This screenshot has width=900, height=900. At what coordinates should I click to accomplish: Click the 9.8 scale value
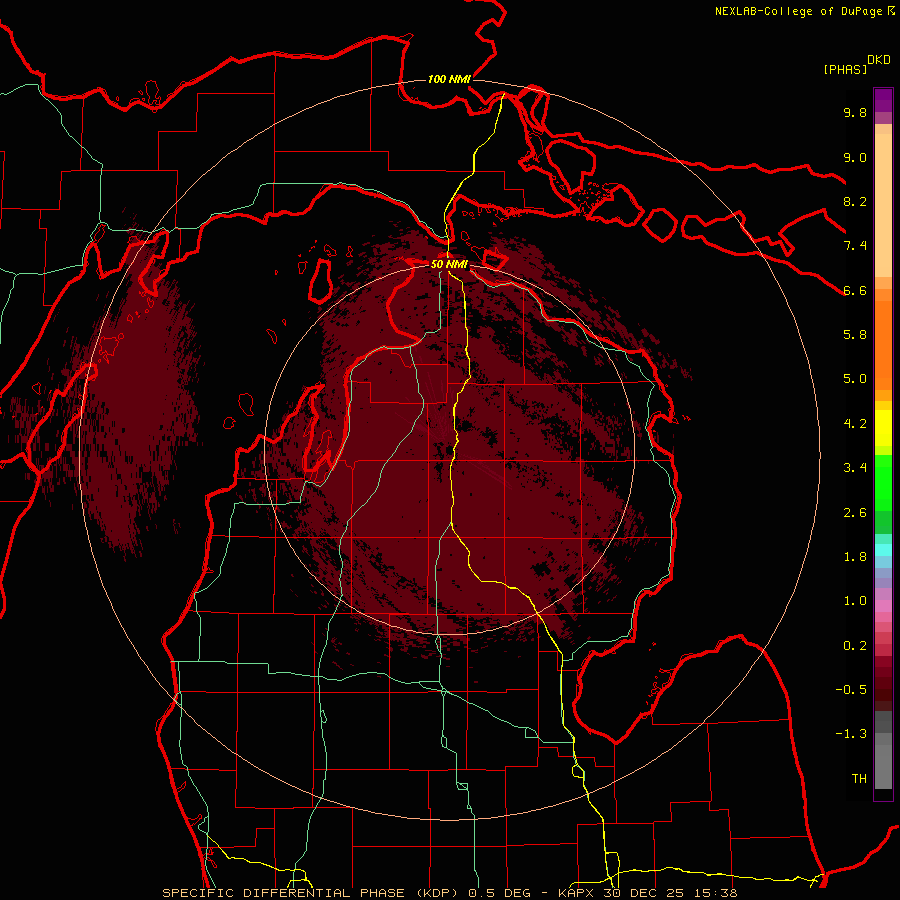tap(855, 112)
